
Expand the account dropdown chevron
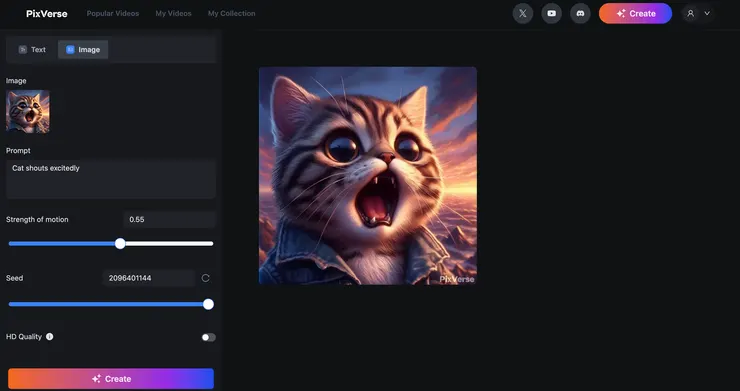707,14
